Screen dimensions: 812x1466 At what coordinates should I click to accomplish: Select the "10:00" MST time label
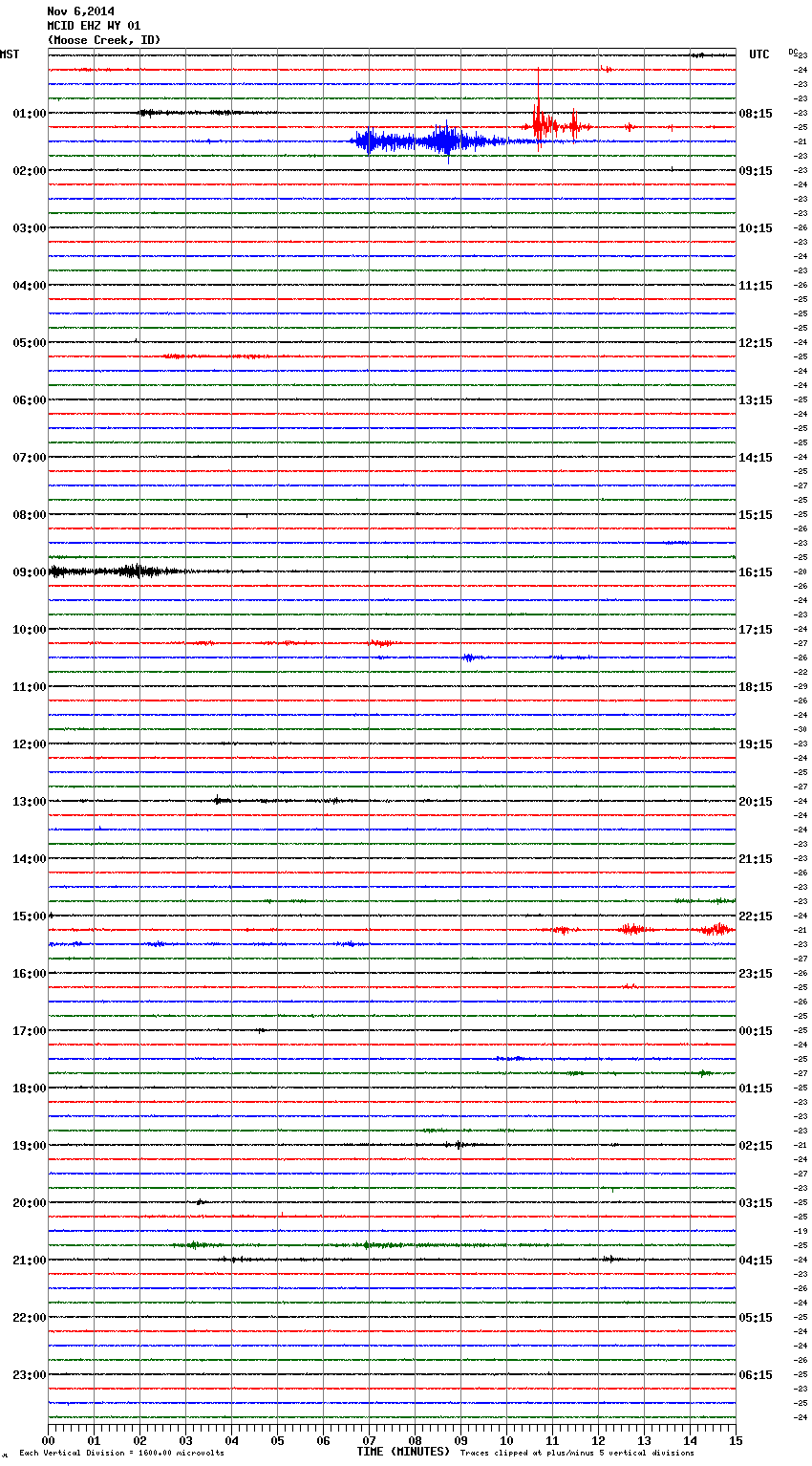(30, 629)
